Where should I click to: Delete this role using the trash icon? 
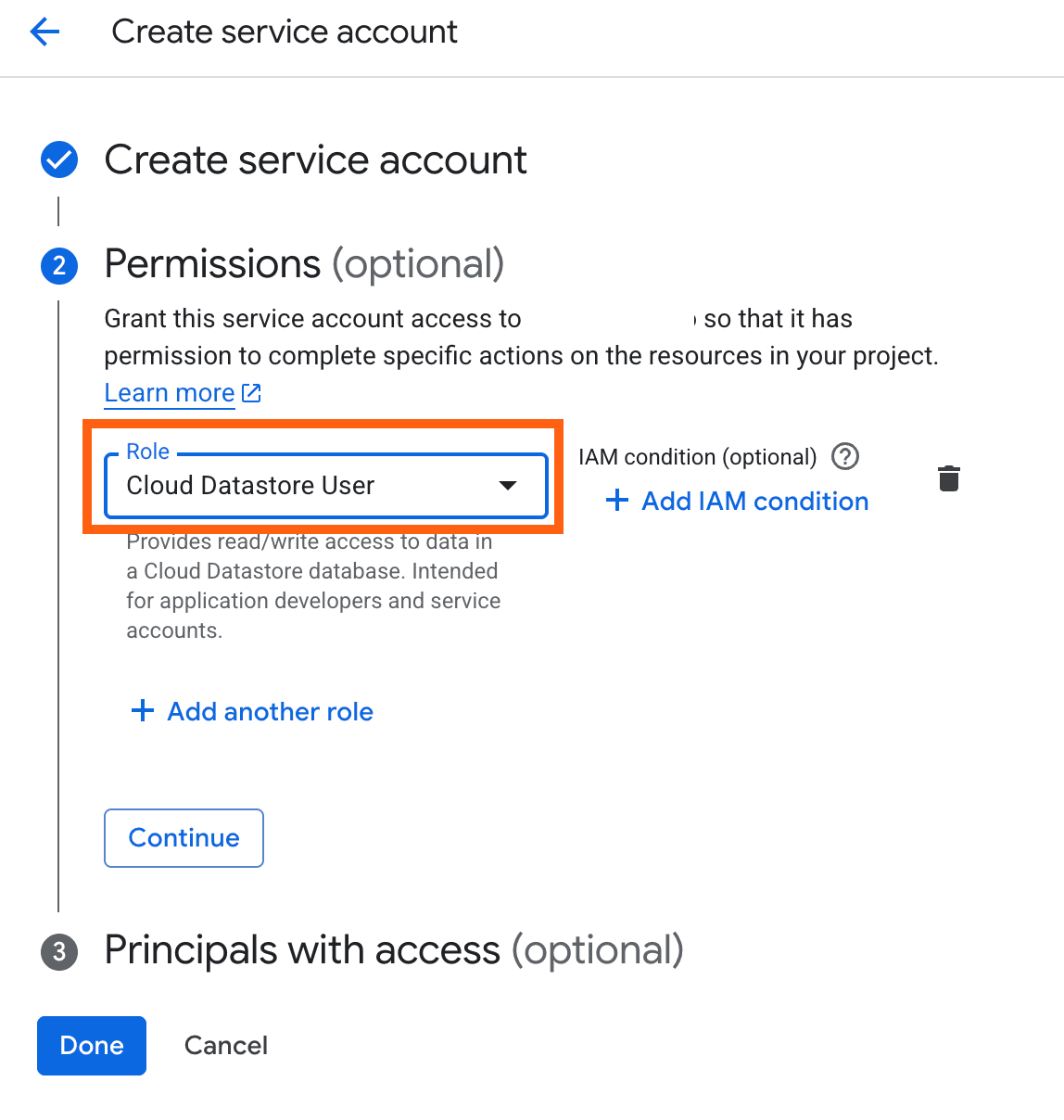(x=949, y=478)
